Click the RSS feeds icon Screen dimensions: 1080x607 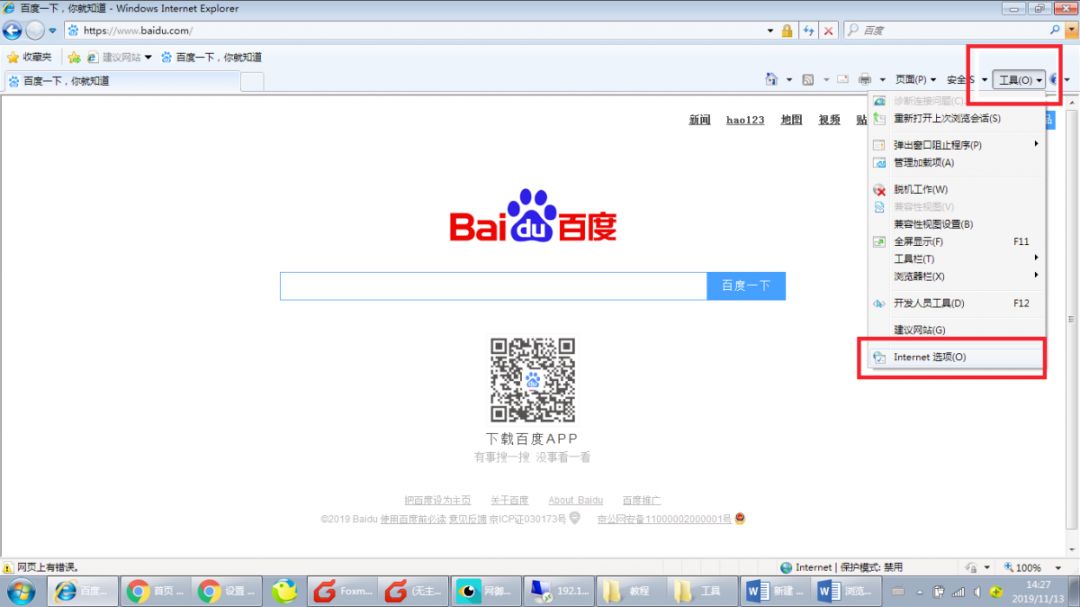click(808, 80)
